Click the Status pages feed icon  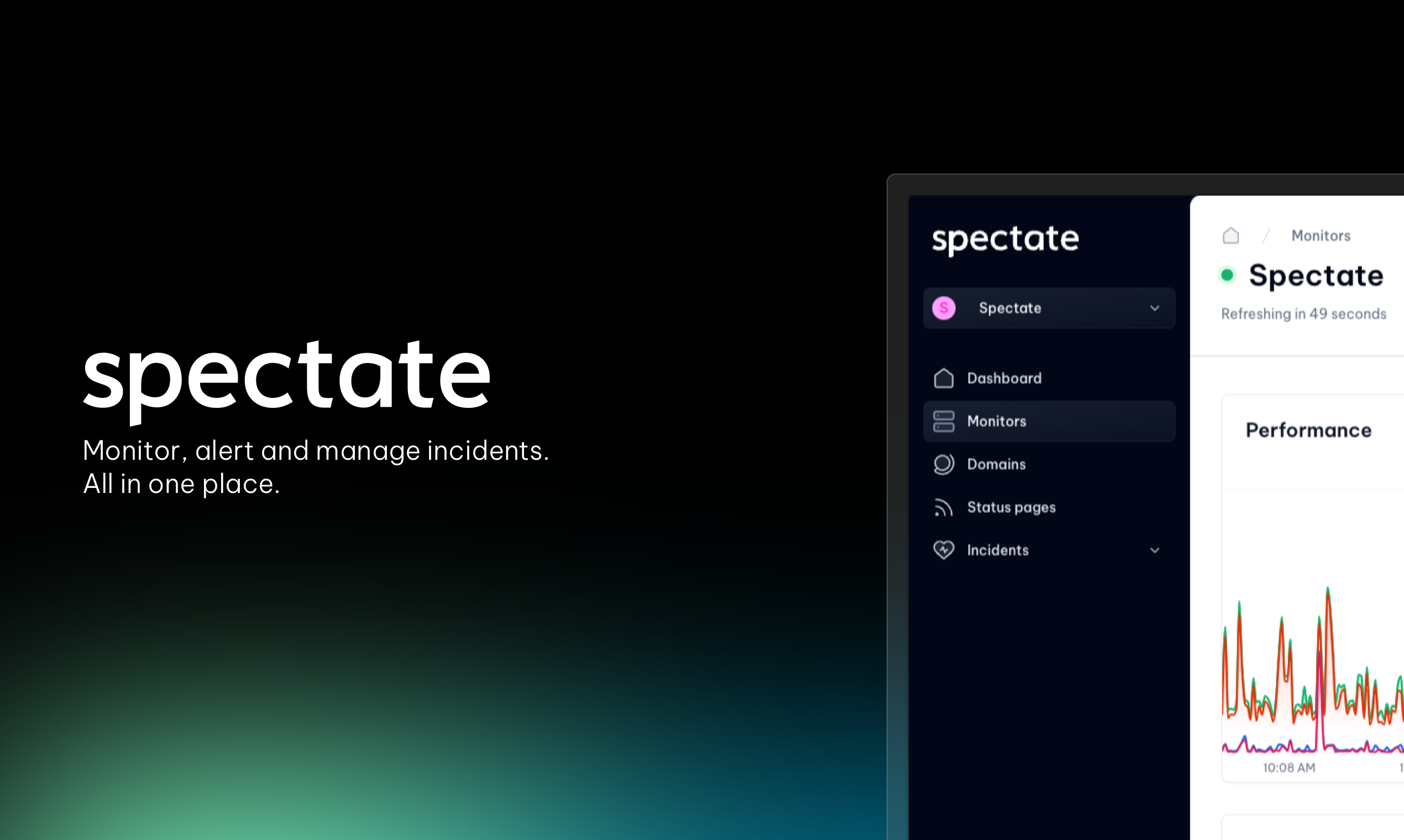943,507
